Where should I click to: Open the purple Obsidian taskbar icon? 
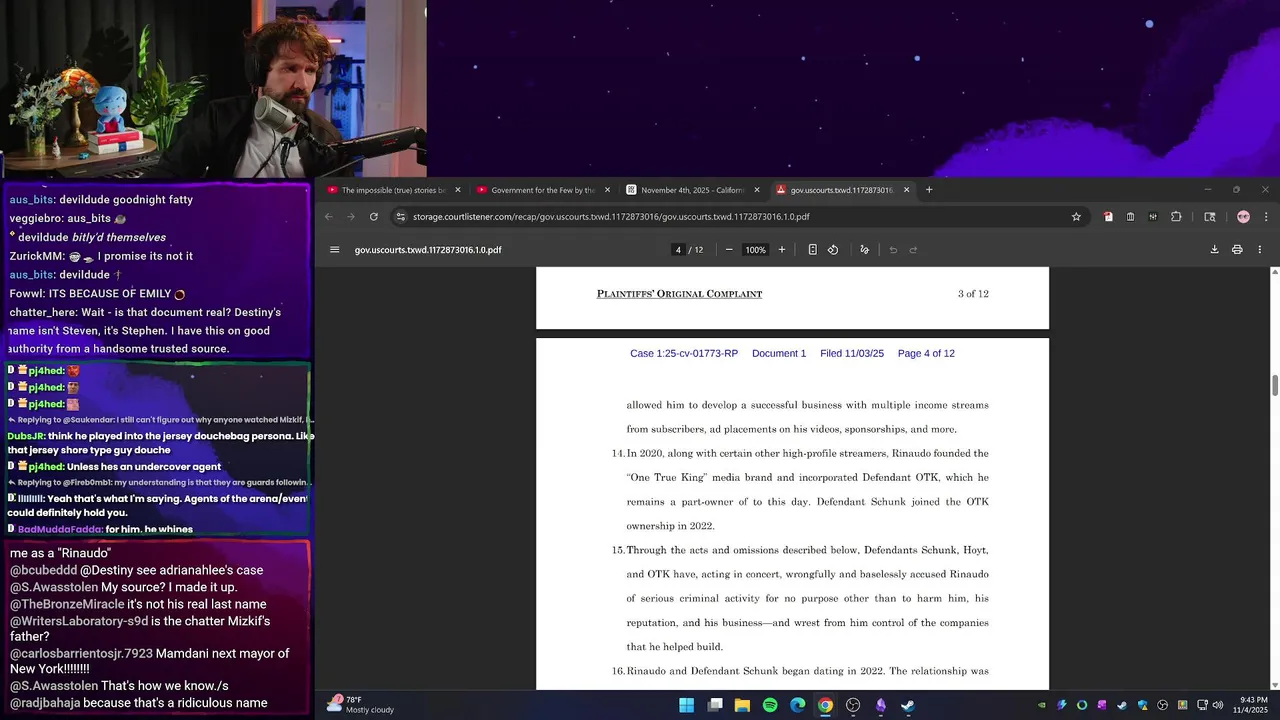pos(881,705)
